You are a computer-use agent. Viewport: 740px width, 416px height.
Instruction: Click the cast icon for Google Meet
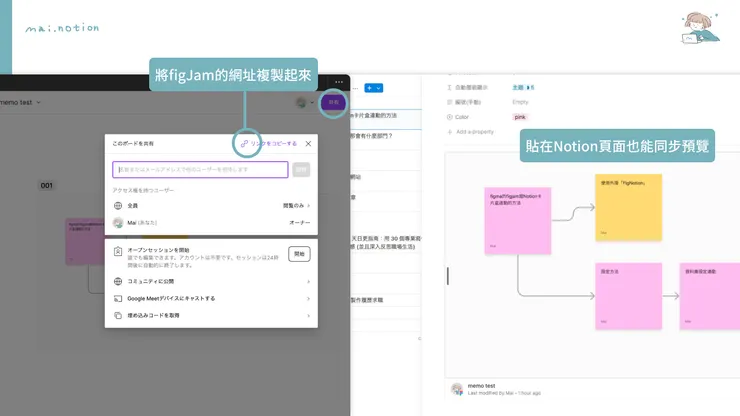tap(118, 298)
